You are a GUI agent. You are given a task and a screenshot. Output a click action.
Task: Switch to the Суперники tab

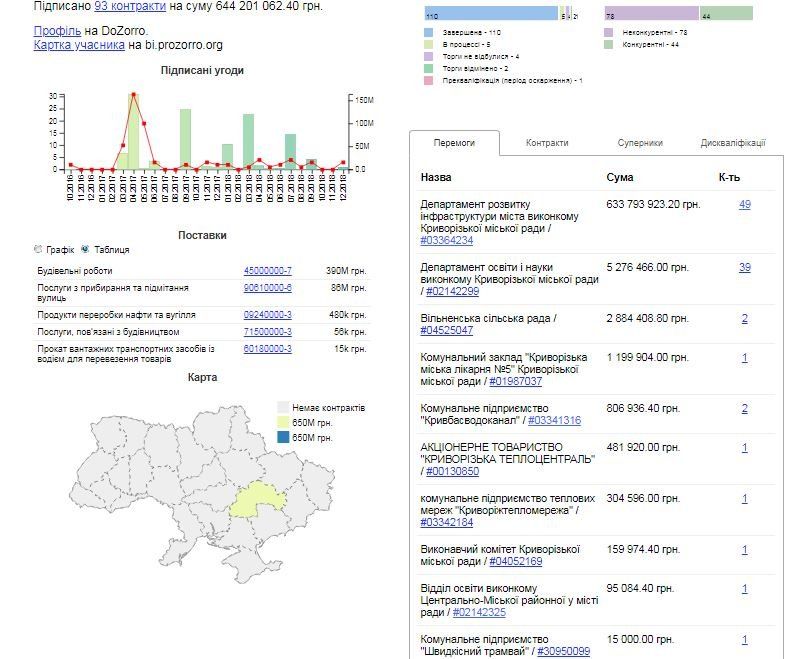pyautogui.click(x=639, y=143)
